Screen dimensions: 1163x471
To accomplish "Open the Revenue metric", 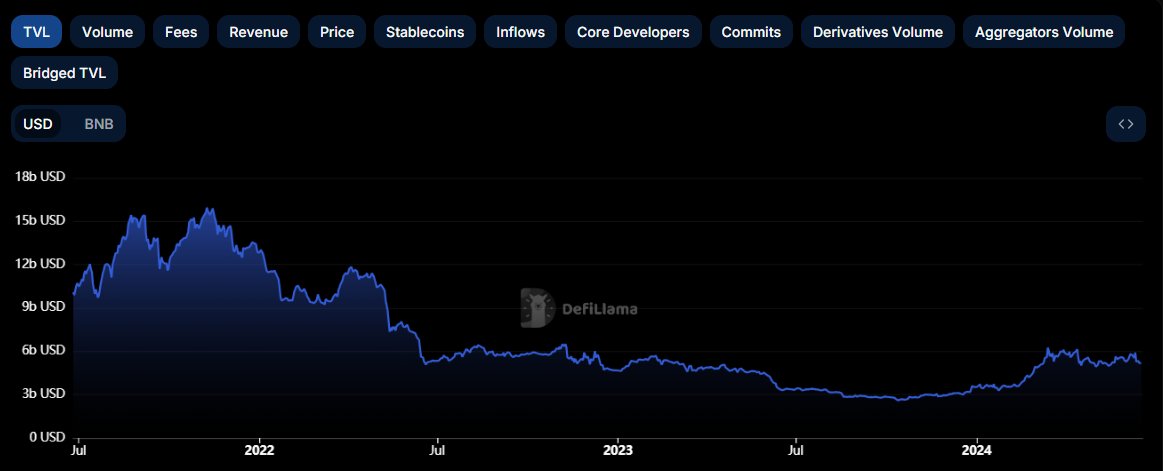I will (258, 32).
